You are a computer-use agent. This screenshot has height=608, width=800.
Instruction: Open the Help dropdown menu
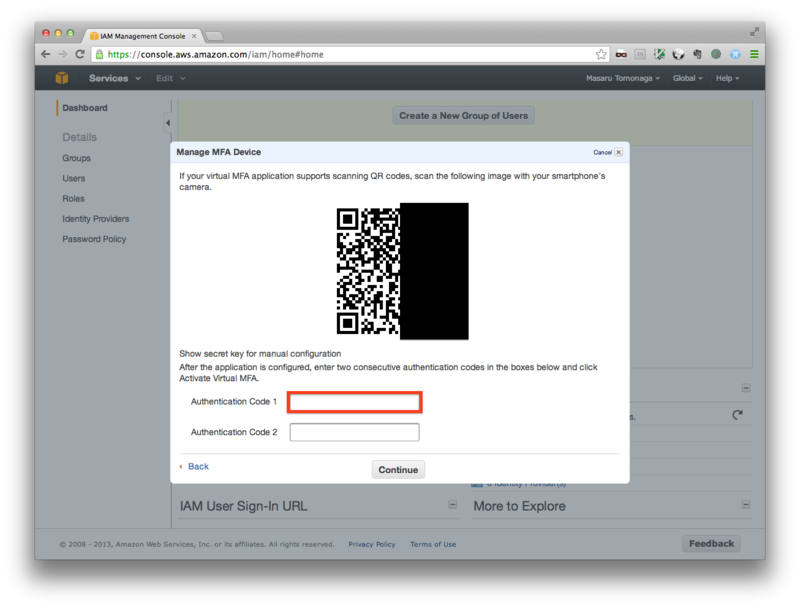pos(727,78)
